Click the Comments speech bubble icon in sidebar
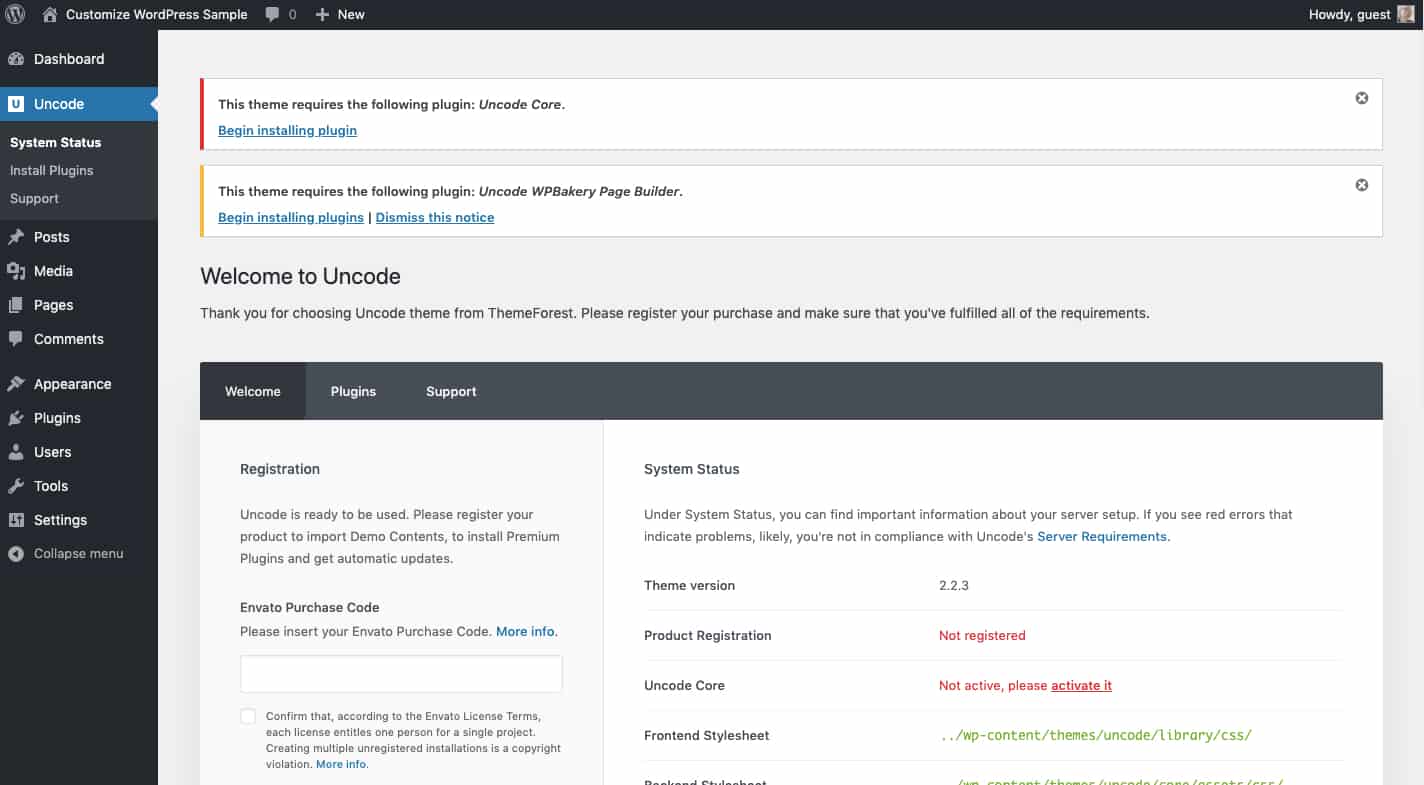1424x785 pixels. 16,339
